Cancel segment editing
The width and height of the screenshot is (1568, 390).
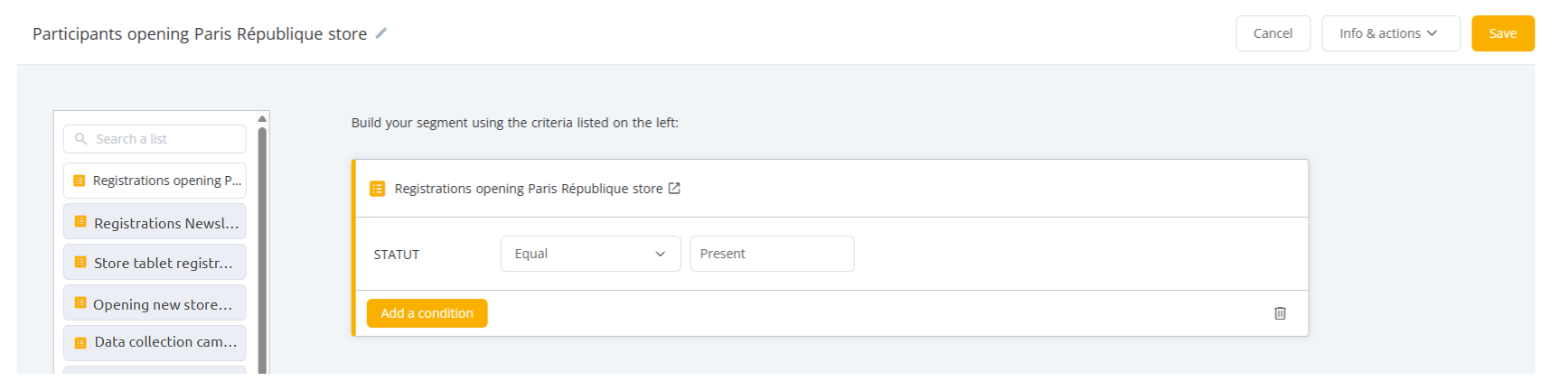pyautogui.click(x=1272, y=33)
